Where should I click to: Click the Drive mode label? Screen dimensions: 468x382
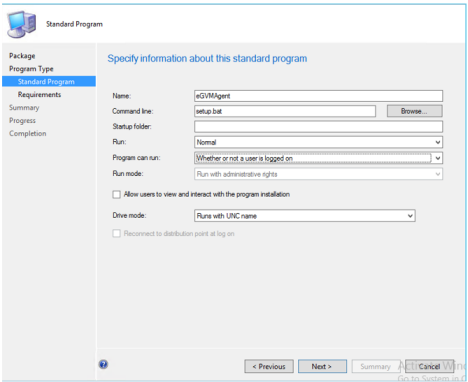pos(129,215)
